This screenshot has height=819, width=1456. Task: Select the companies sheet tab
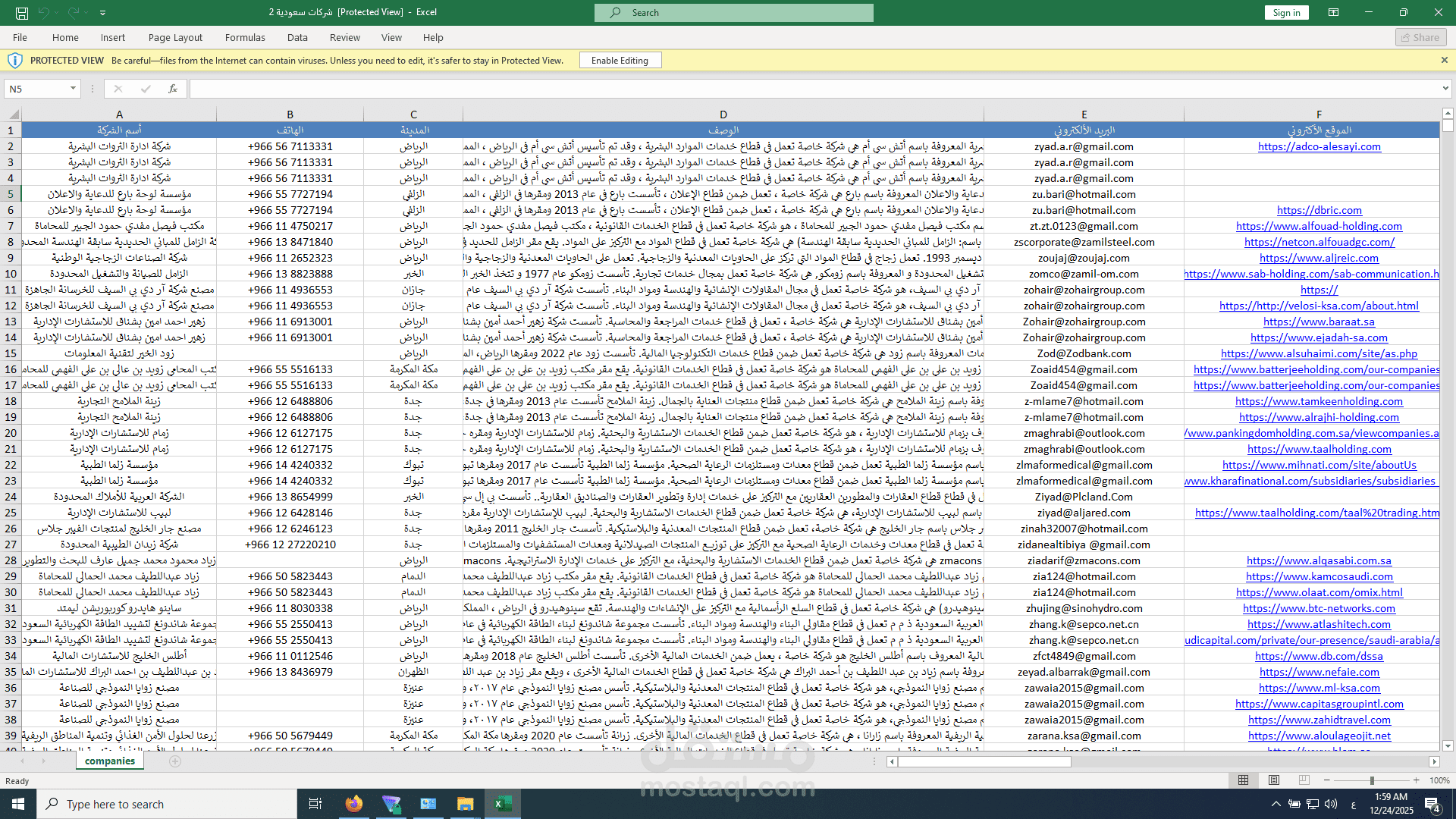tap(110, 761)
